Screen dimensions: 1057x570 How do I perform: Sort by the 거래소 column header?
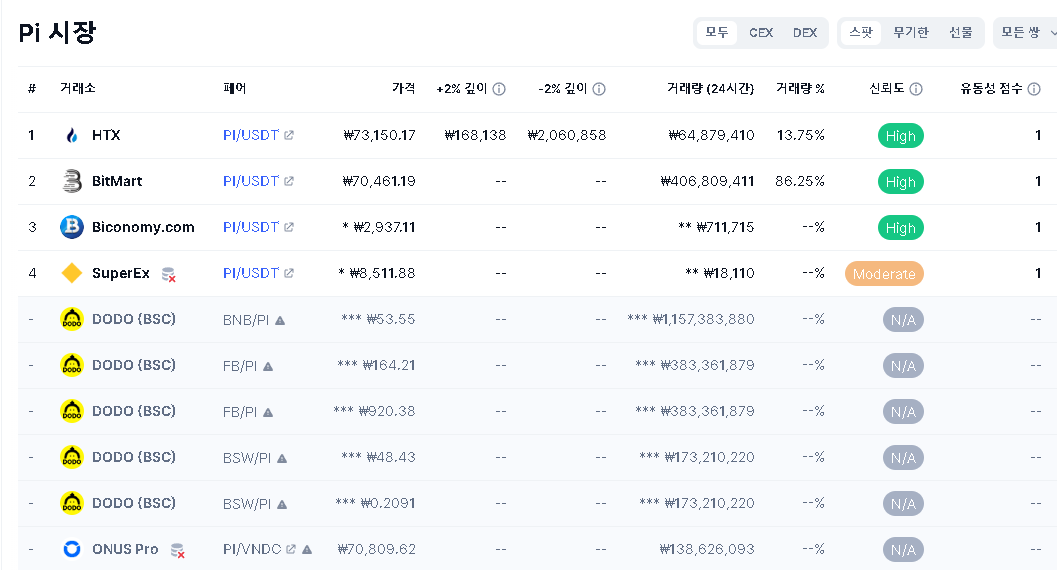78,88
